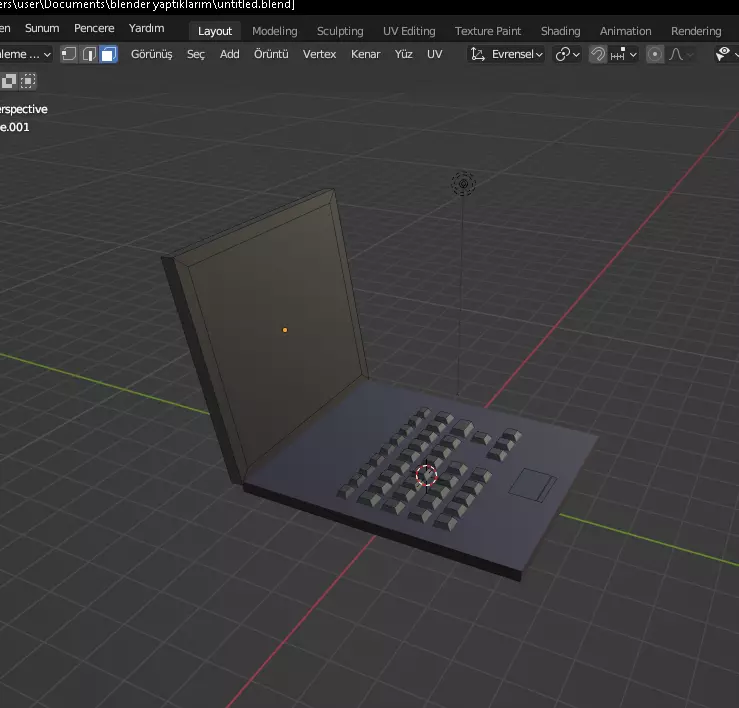Switch to the Shading workspace tab

pyautogui.click(x=560, y=31)
